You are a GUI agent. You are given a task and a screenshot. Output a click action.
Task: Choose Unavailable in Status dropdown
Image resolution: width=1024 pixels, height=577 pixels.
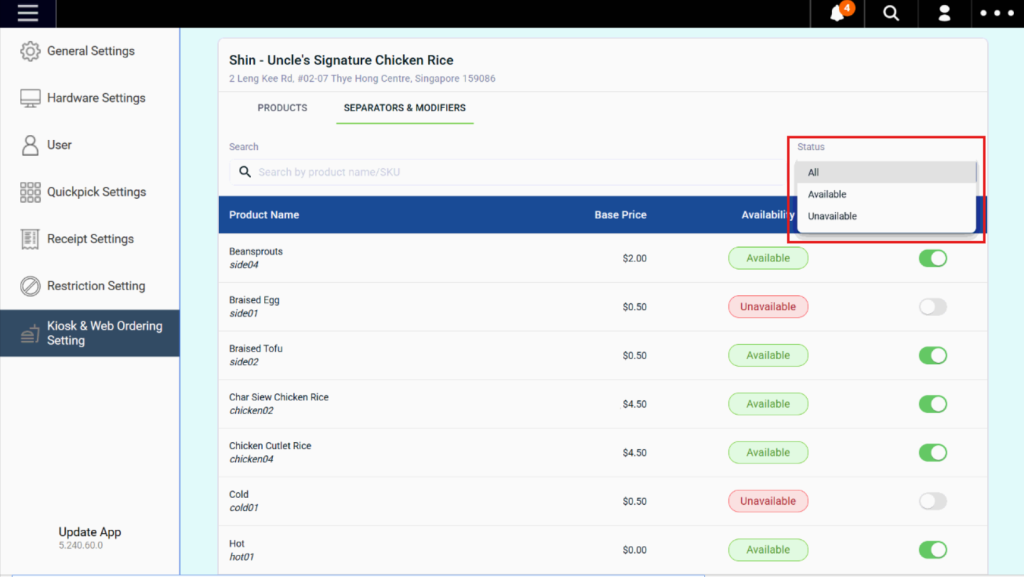click(886, 216)
